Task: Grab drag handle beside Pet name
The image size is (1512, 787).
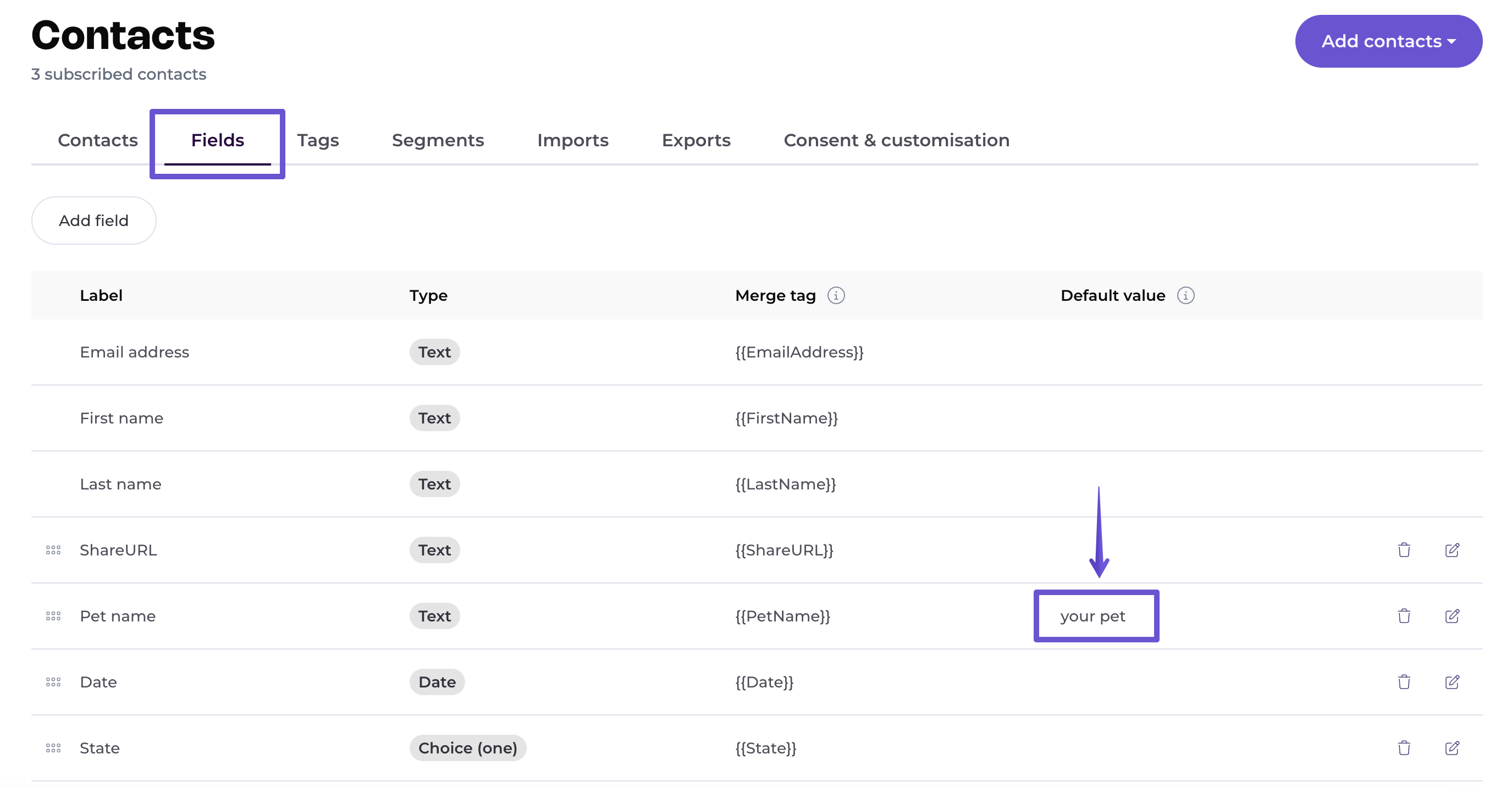Action: [53, 615]
